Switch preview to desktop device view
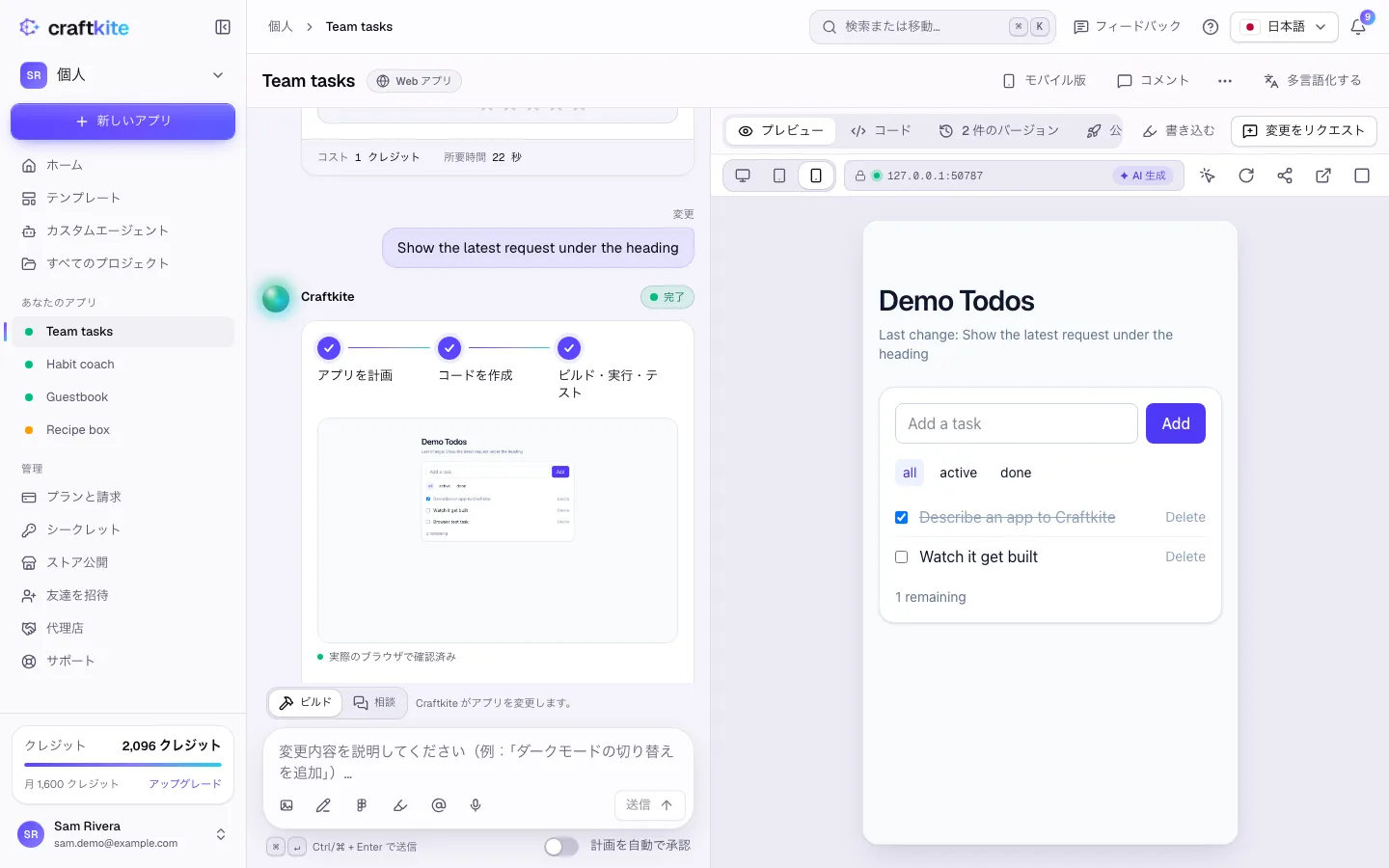Image resolution: width=1389 pixels, height=868 pixels. coord(743,176)
